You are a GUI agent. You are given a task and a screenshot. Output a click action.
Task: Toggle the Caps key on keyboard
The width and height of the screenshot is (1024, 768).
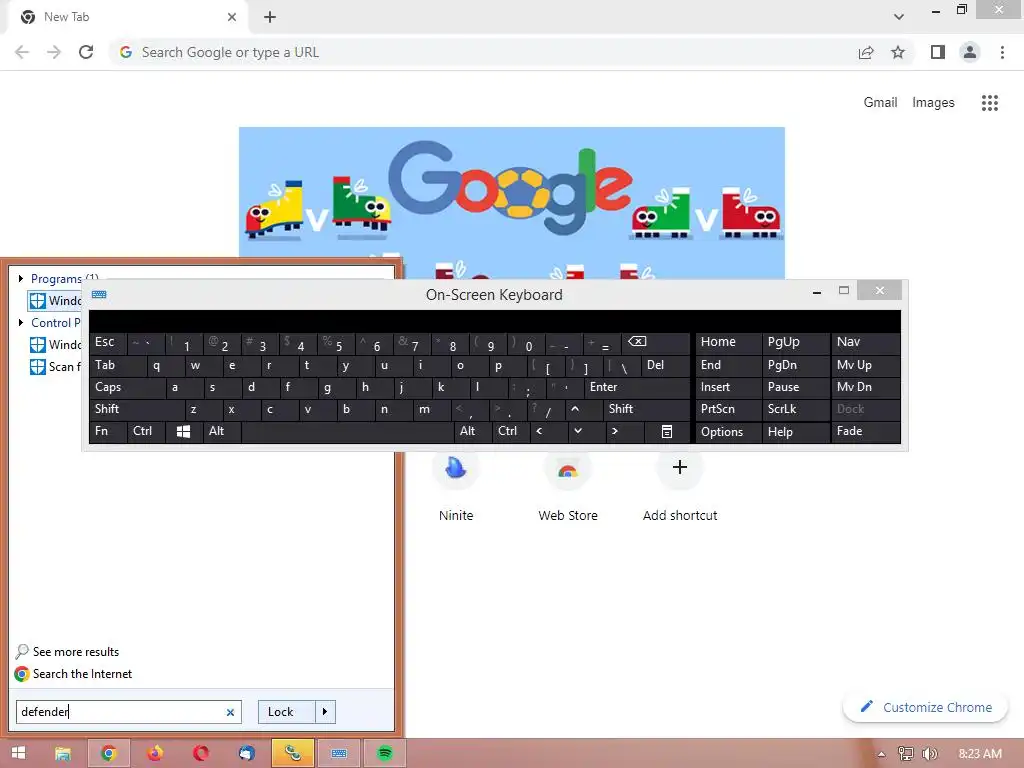[127, 387]
